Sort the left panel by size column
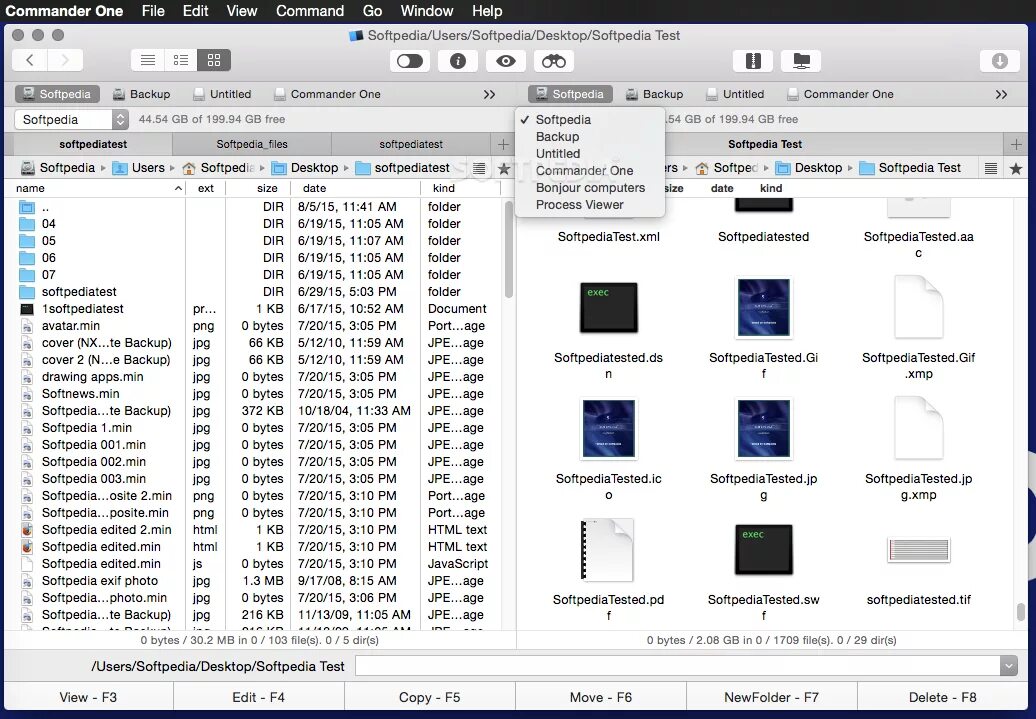Viewport: 1036px width, 719px height. pyautogui.click(x=258, y=188)
